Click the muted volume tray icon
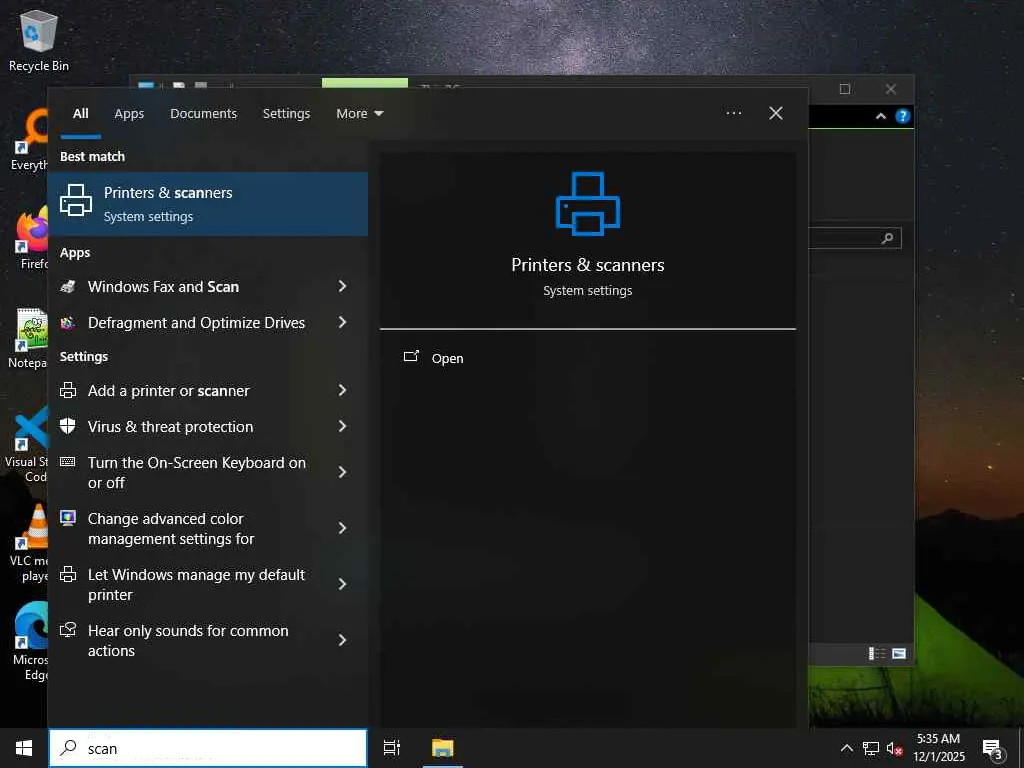The height and width of the screenshot is (768, 1024). pos(895,748)
